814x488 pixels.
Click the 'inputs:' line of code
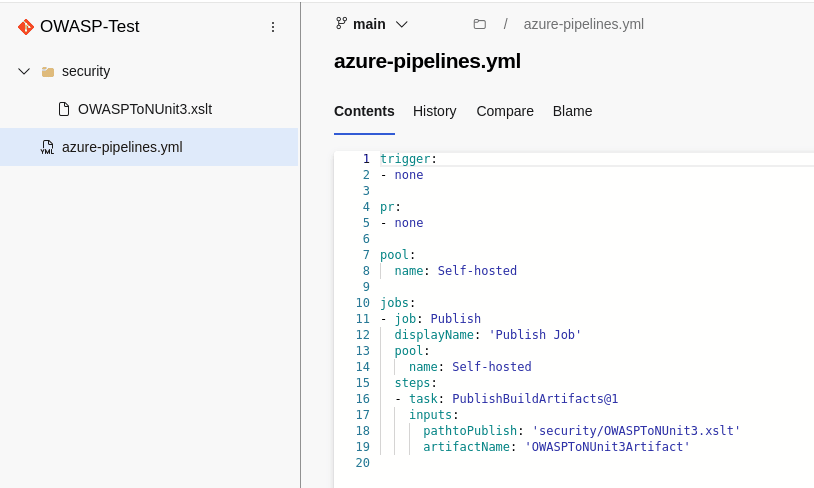click(x=433, y=415)
